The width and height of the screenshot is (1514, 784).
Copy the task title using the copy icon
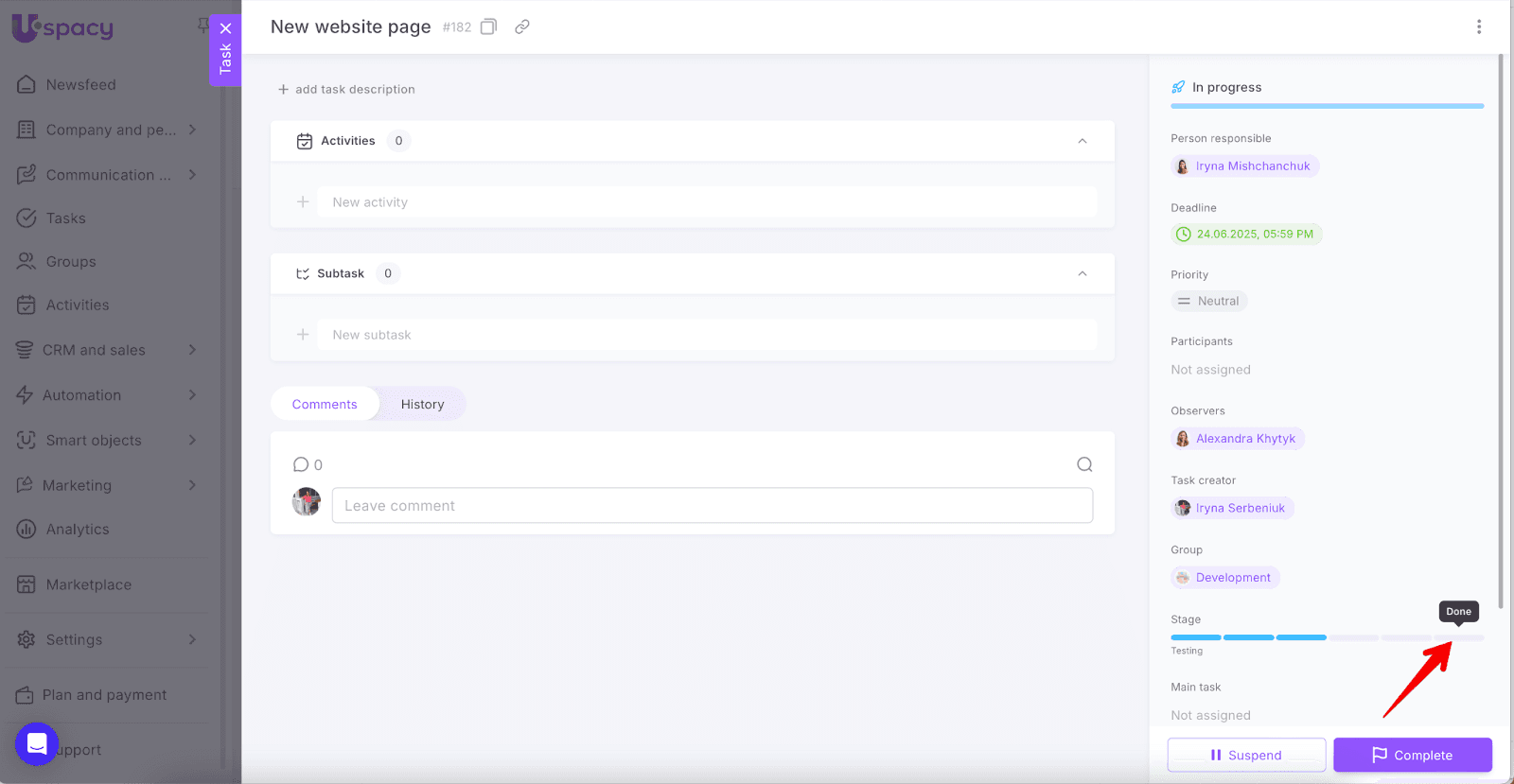488,26
